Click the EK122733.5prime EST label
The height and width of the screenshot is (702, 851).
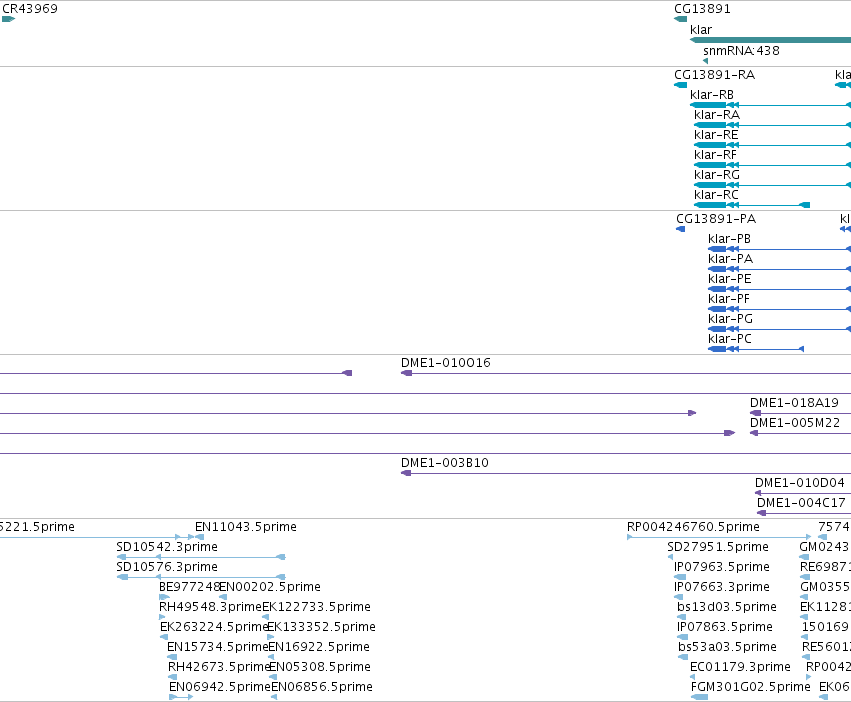(x=316, y=608)
